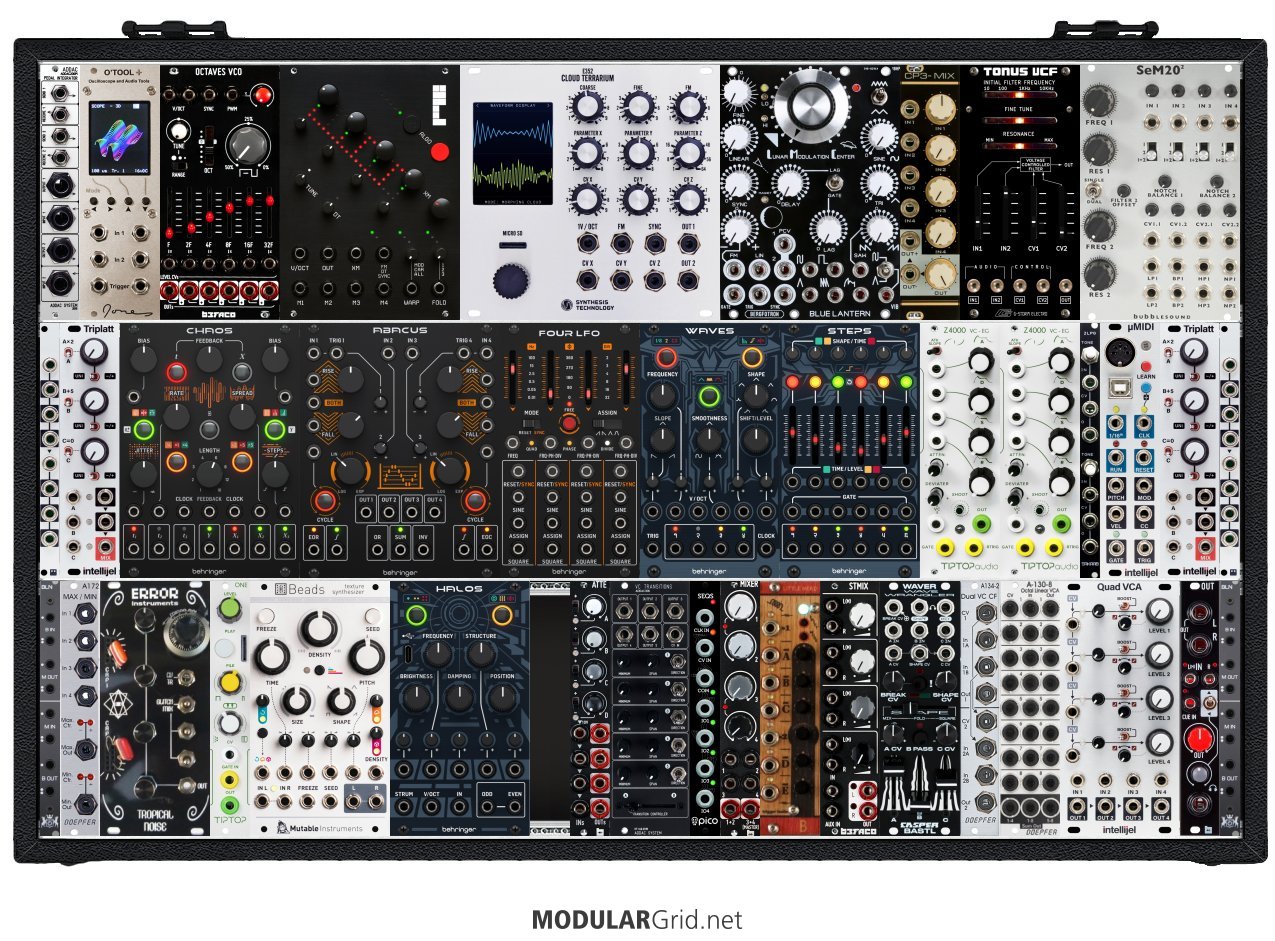
Task: Click the SMOOTHNESS knob on Waves
Action: click(708, 440)
